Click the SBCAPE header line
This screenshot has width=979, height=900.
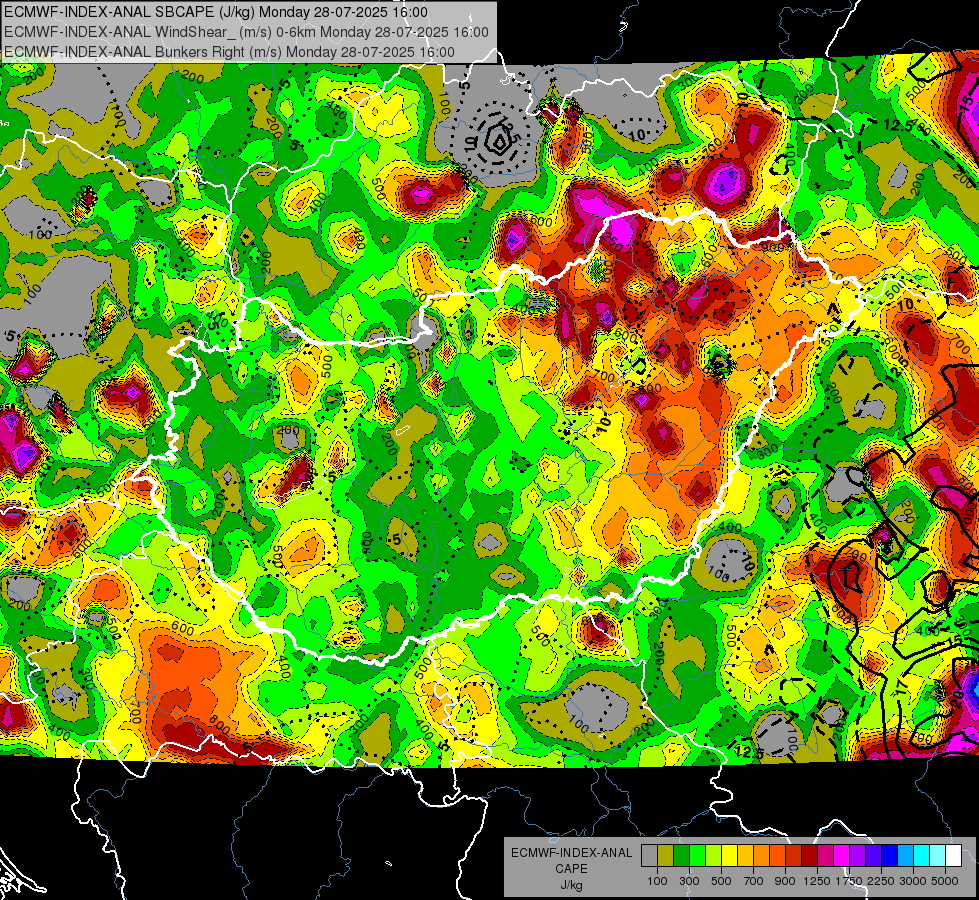point(216,12)
